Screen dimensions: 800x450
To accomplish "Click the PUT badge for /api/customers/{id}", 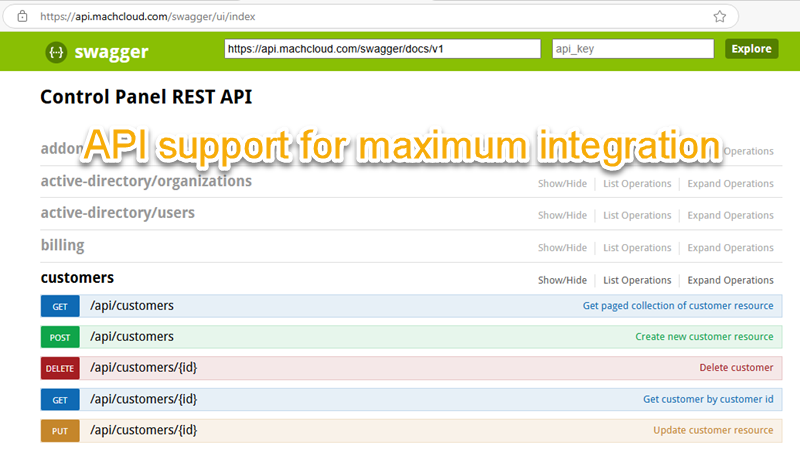I will 60,431.
